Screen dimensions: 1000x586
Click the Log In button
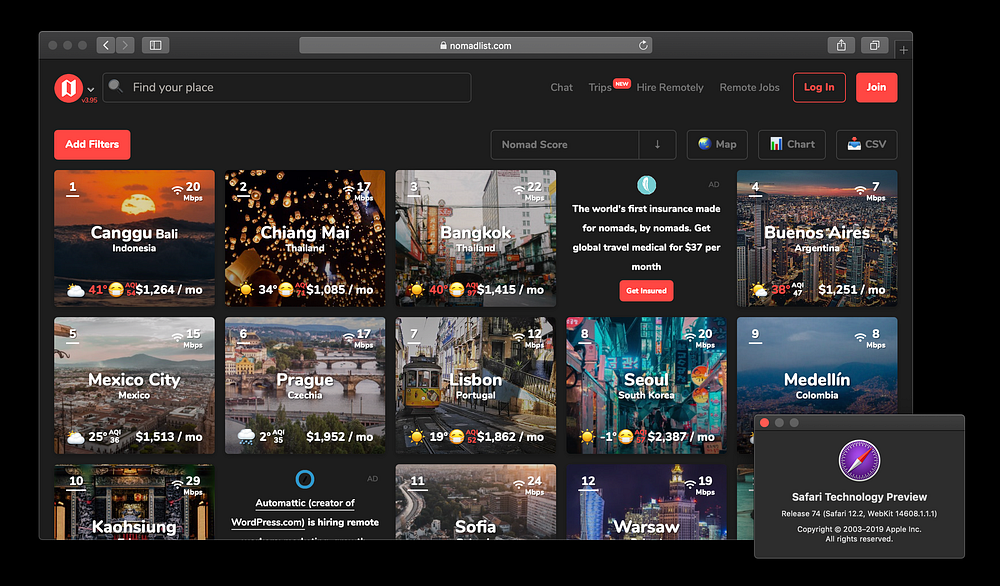coord(819,87)
